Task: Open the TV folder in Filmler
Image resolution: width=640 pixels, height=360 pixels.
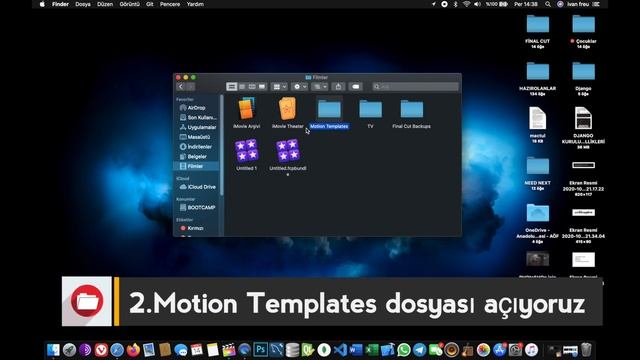Action: click(370, 109)
